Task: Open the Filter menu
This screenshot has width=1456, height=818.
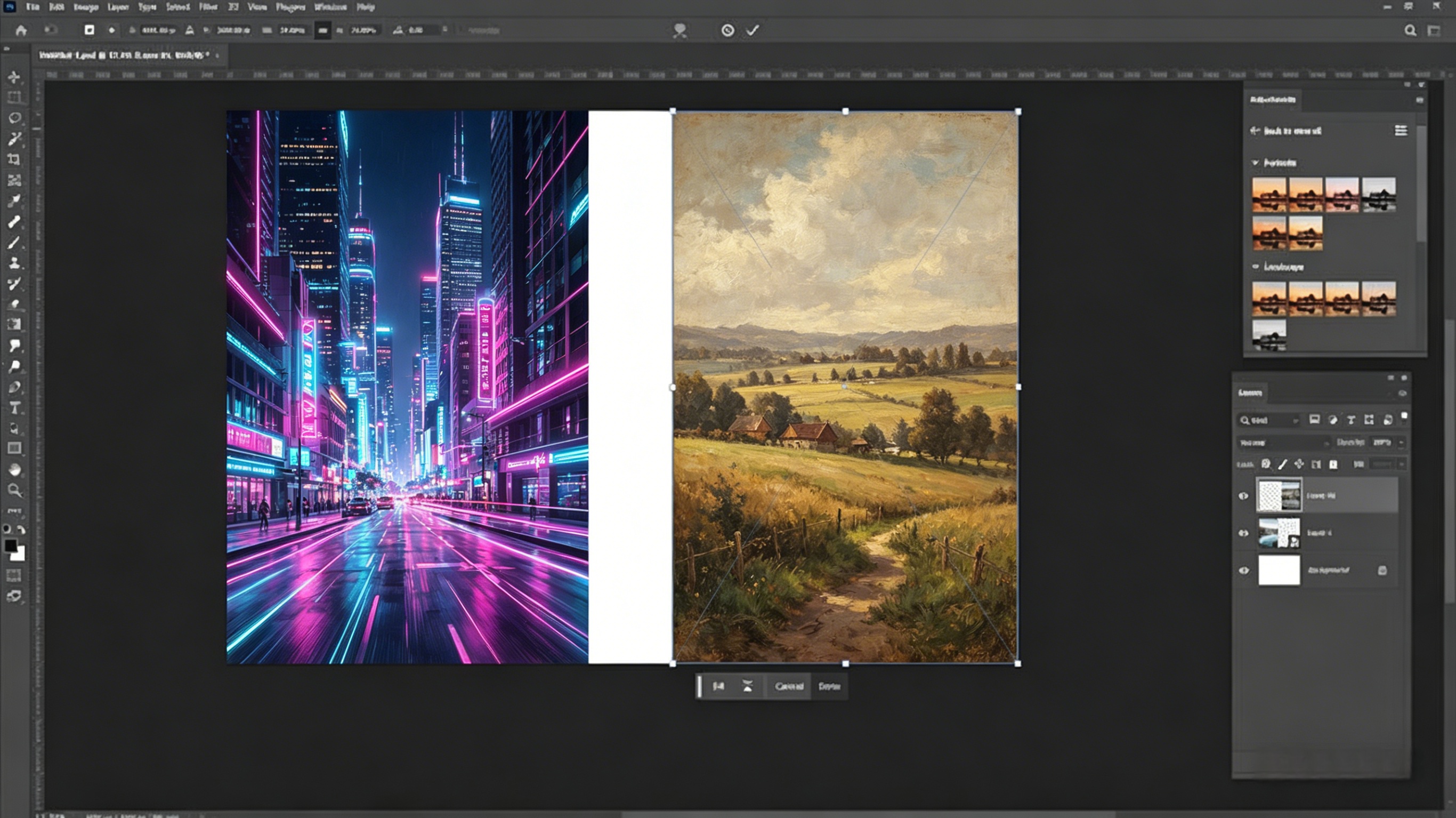Action: [x=207, y=7]
